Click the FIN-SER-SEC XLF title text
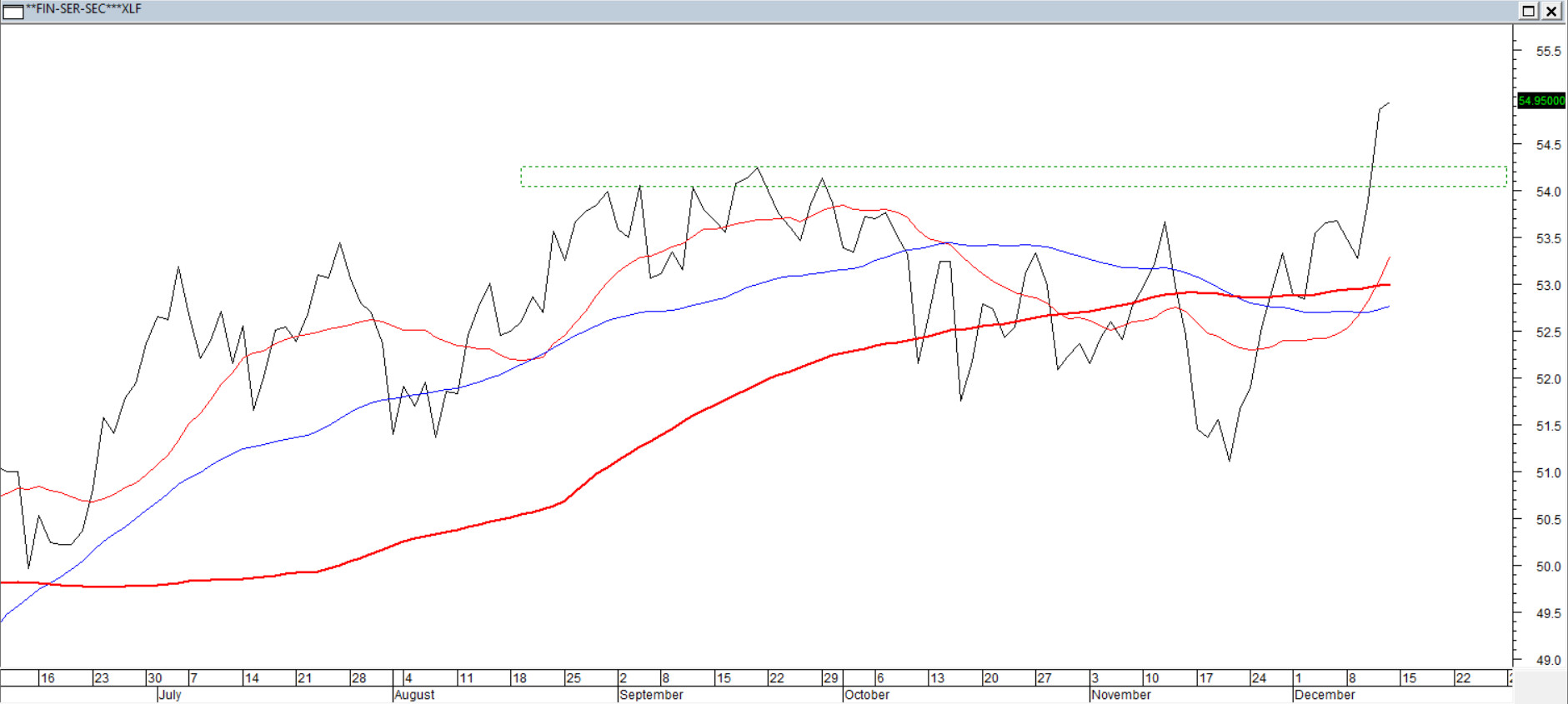1568x704 pixels. click(x=83, y=9)
